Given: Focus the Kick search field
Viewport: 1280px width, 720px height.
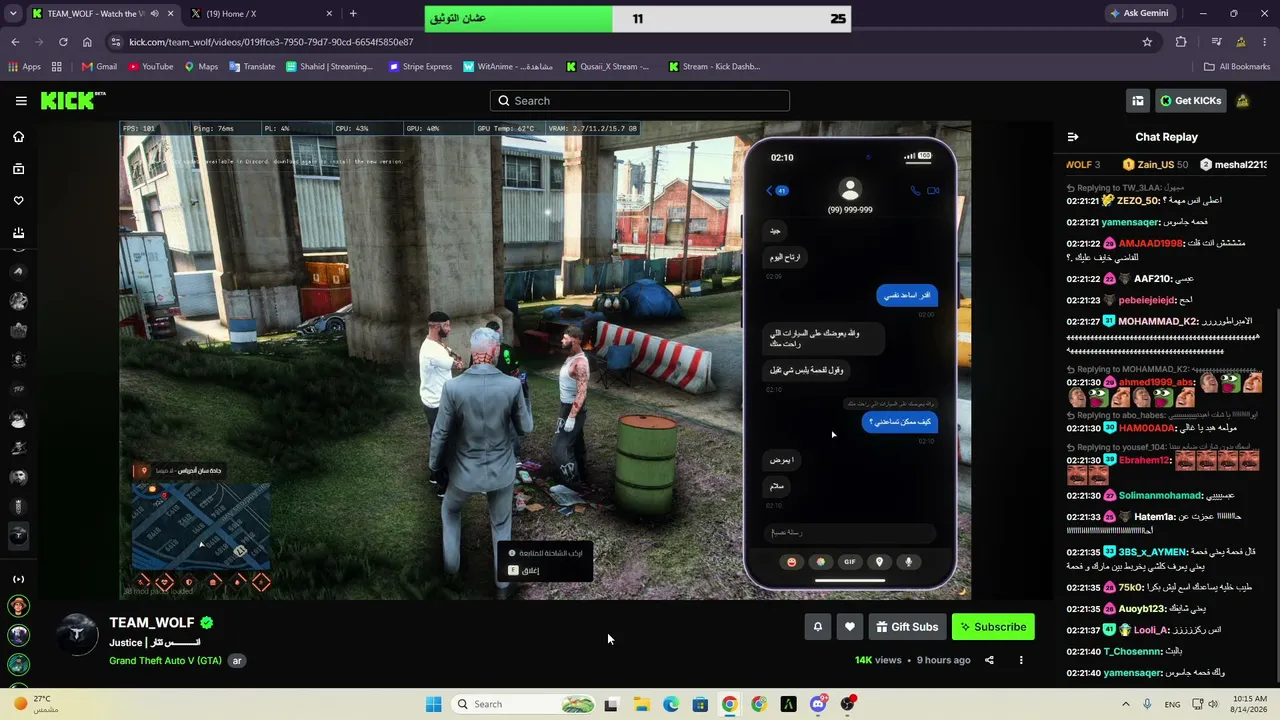Looking at the screenshot, I should click(640, 101).
